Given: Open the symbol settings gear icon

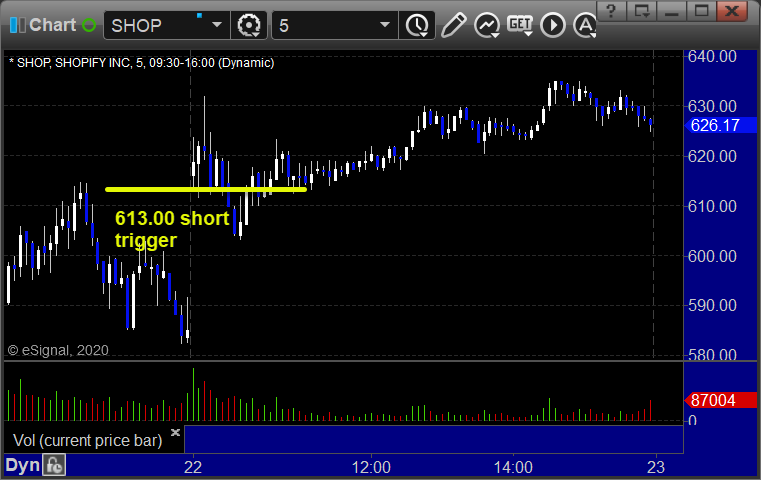Looking at the screenshot, I should click(248, 25).
